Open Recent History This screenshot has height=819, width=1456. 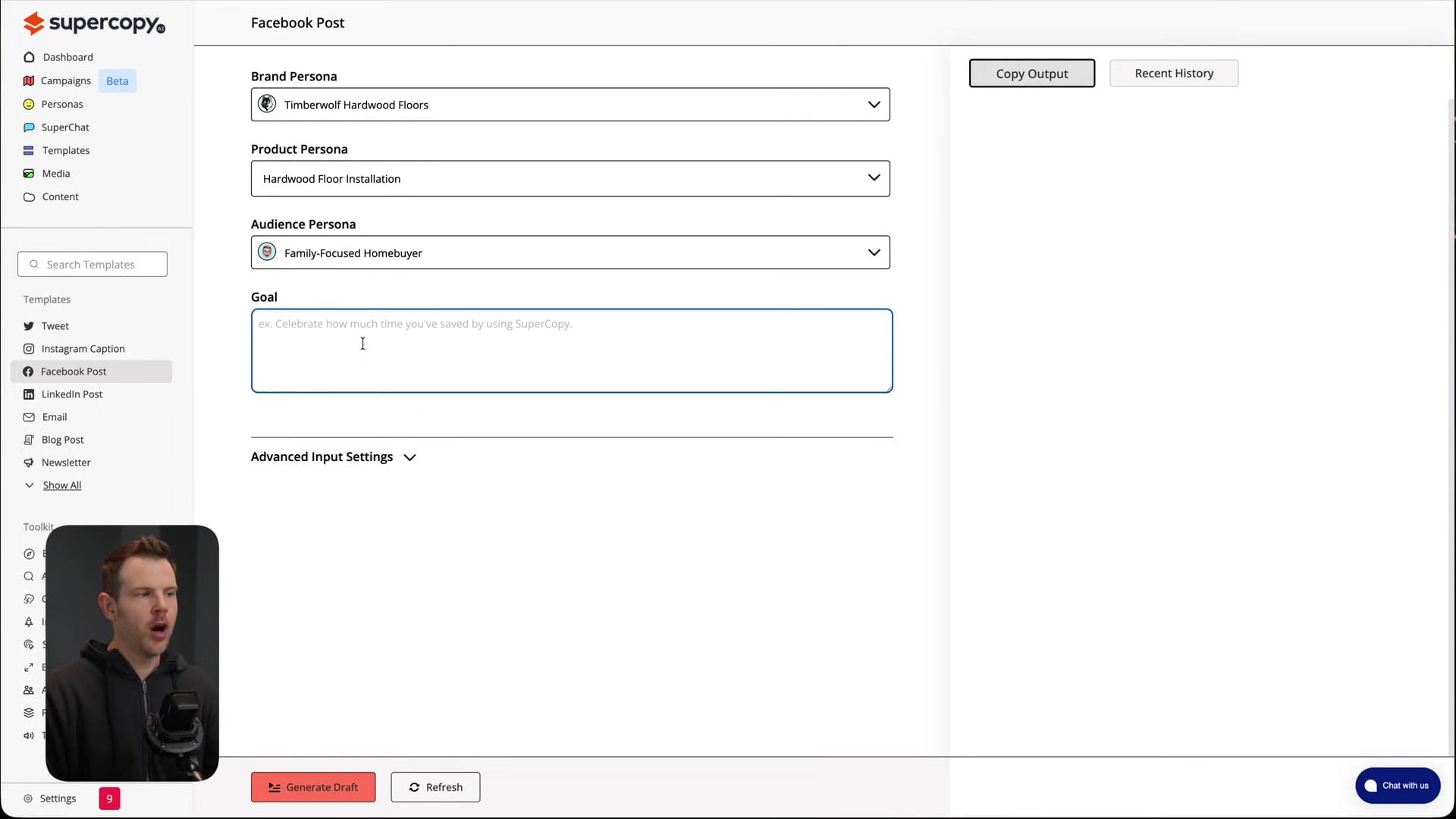[x=1174, y=74]
